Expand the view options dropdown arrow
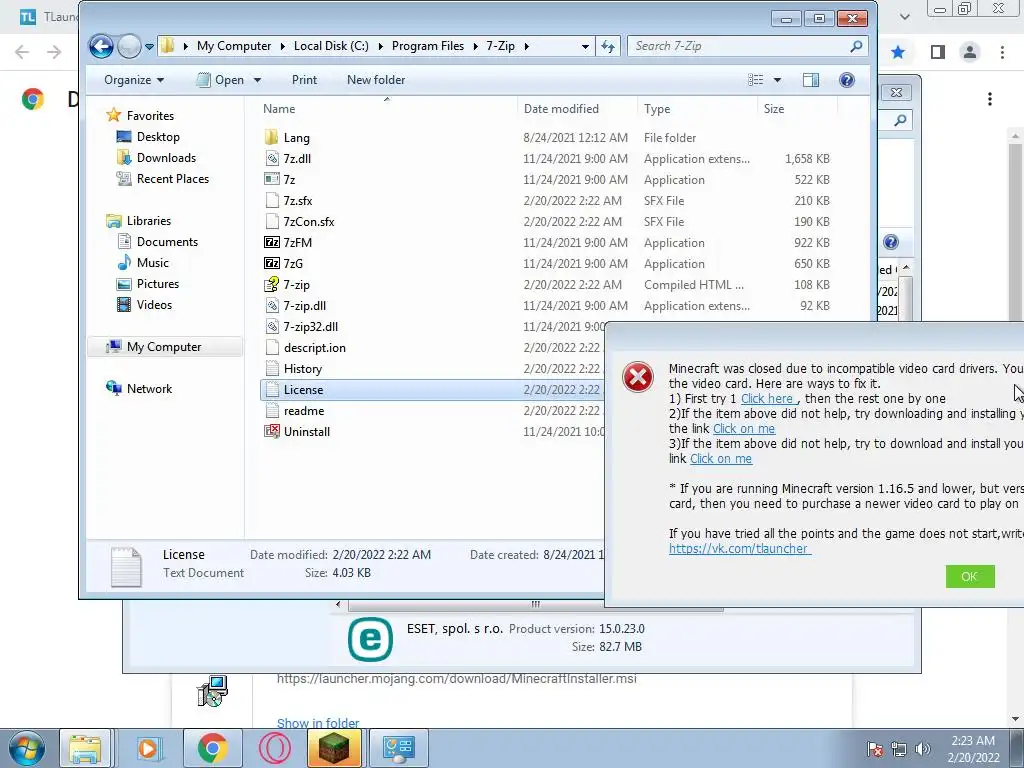This screenshot has height=768, width=1024. (x=777, y=80)
